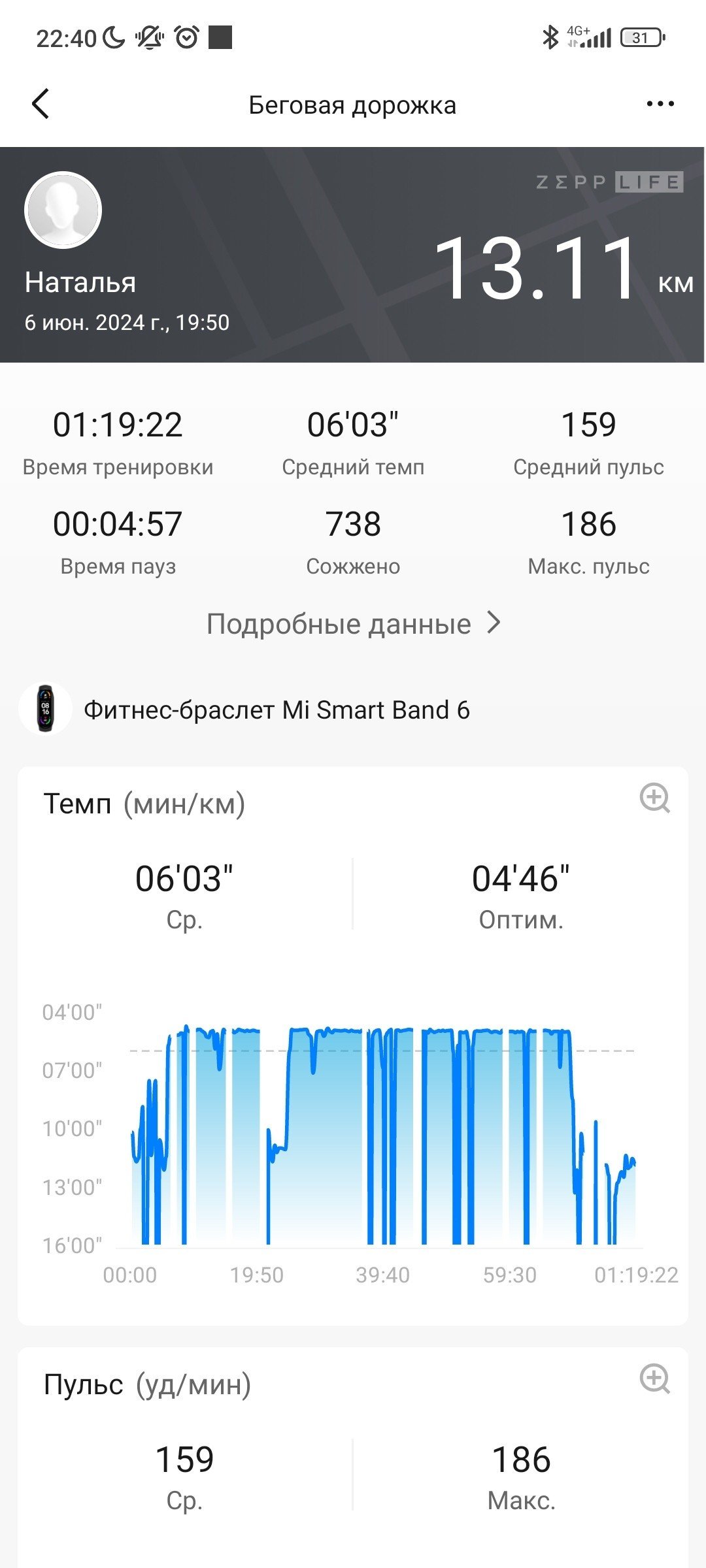This screenshot has height=1568, width=706.
Task: Tap the Bluetooth status bar icon
Action: coord(550,37)
